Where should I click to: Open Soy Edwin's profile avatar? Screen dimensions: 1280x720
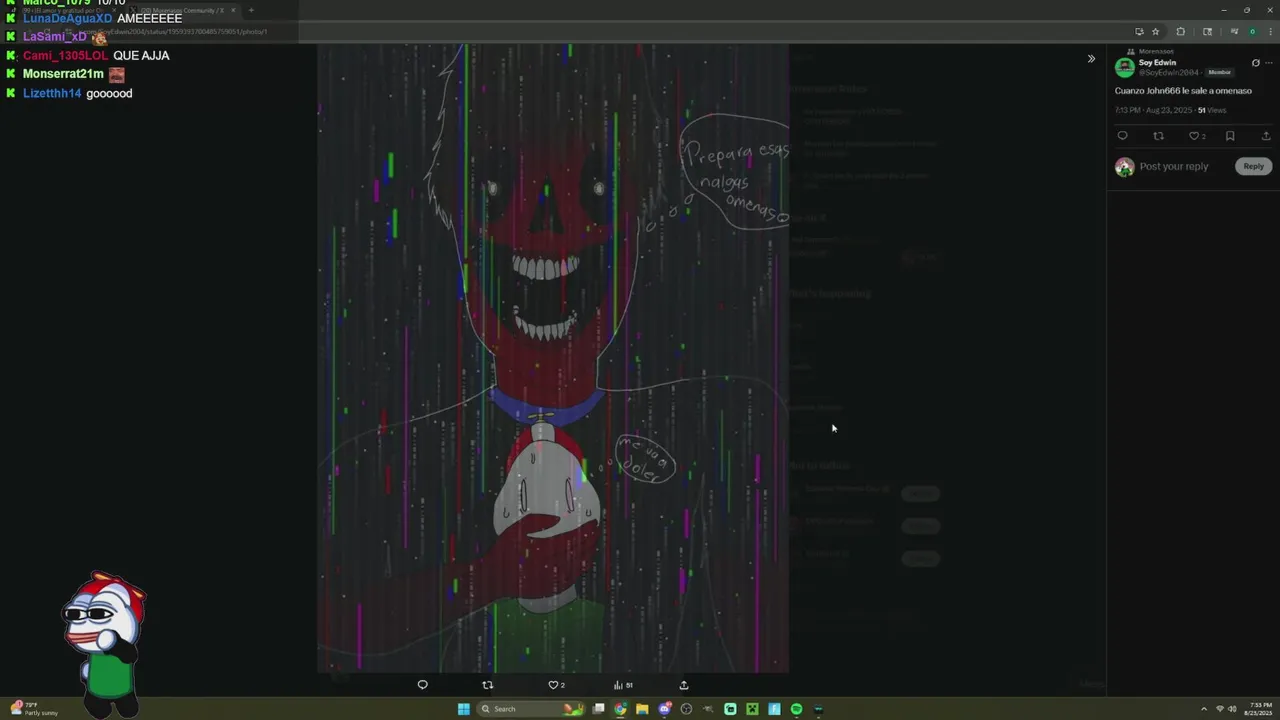click(1125, 68)
